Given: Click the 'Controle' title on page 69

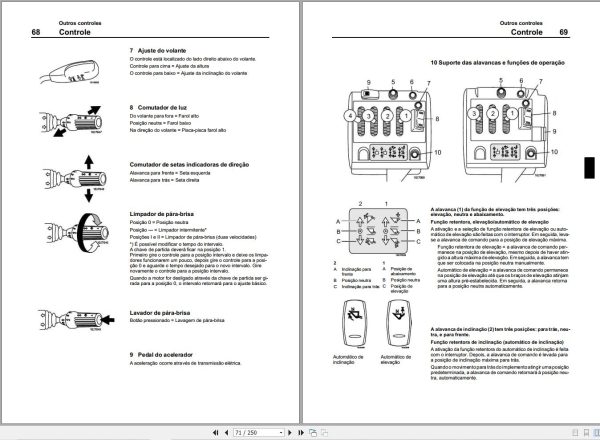Looking at the screenshot, I should pyautogui.click(x=527, y=32).
